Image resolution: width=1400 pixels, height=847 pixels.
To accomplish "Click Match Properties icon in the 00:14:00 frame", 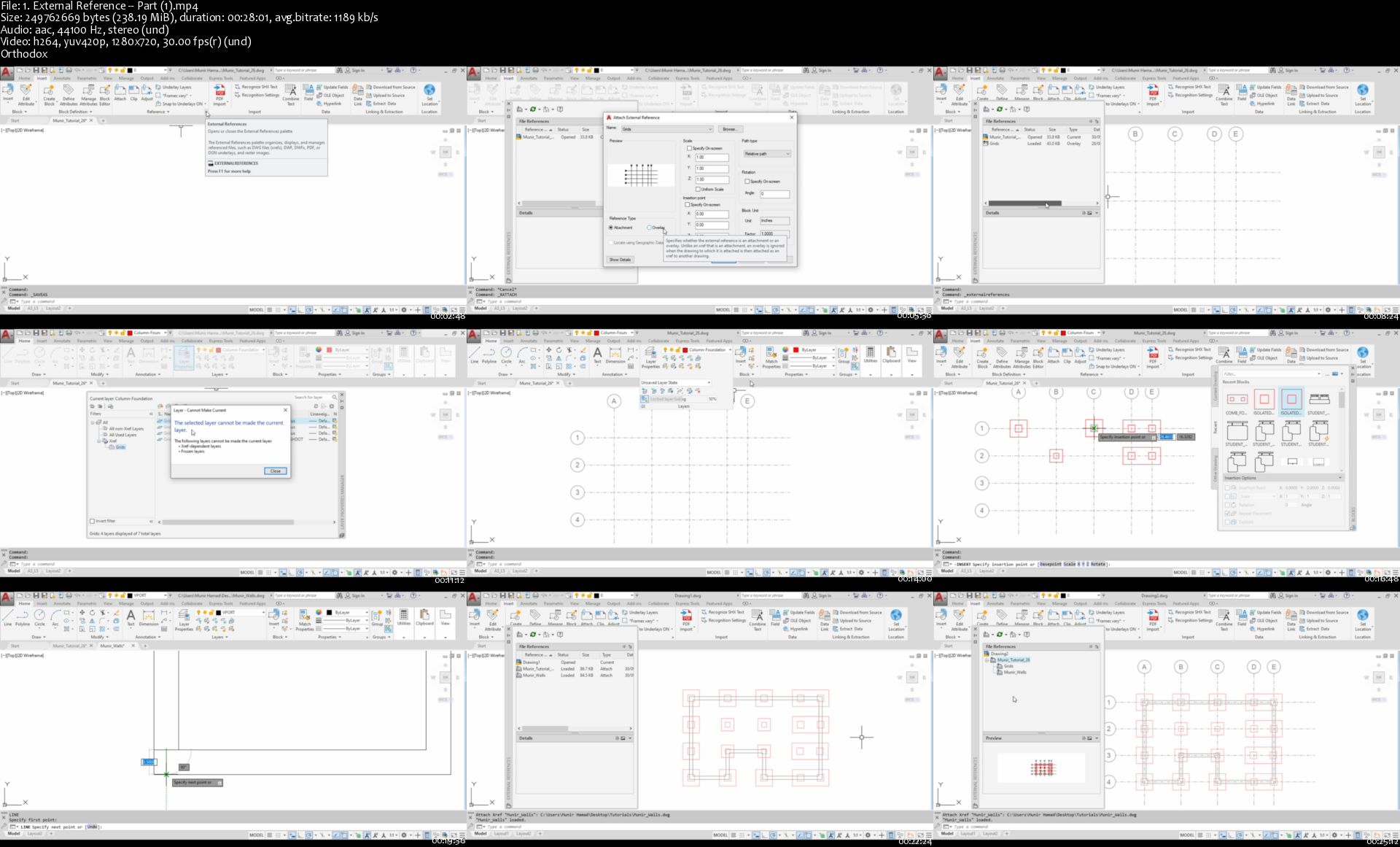I will [771, 357].
